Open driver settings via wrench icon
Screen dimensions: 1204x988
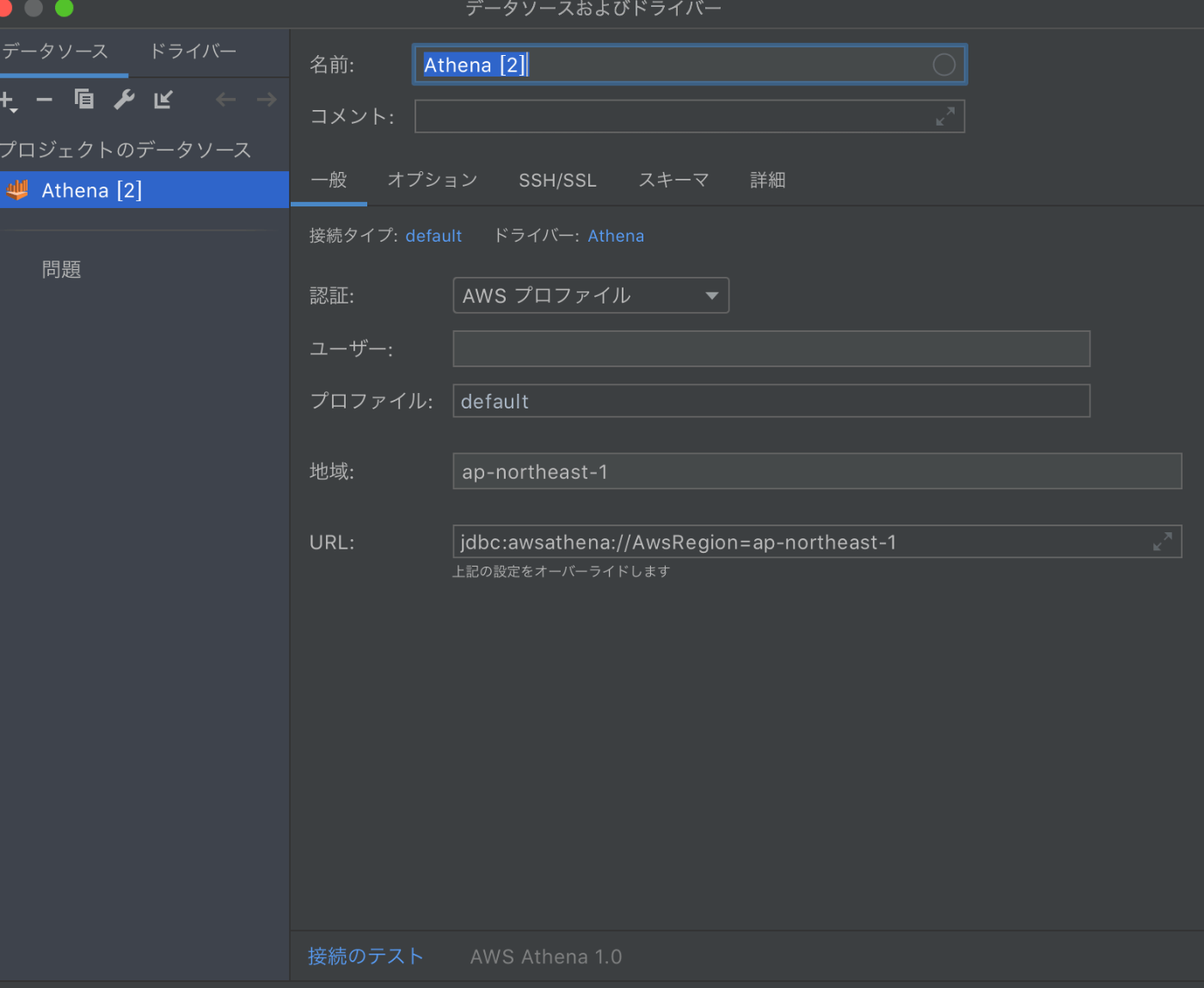pyautogui.click(x=125, y=100)
